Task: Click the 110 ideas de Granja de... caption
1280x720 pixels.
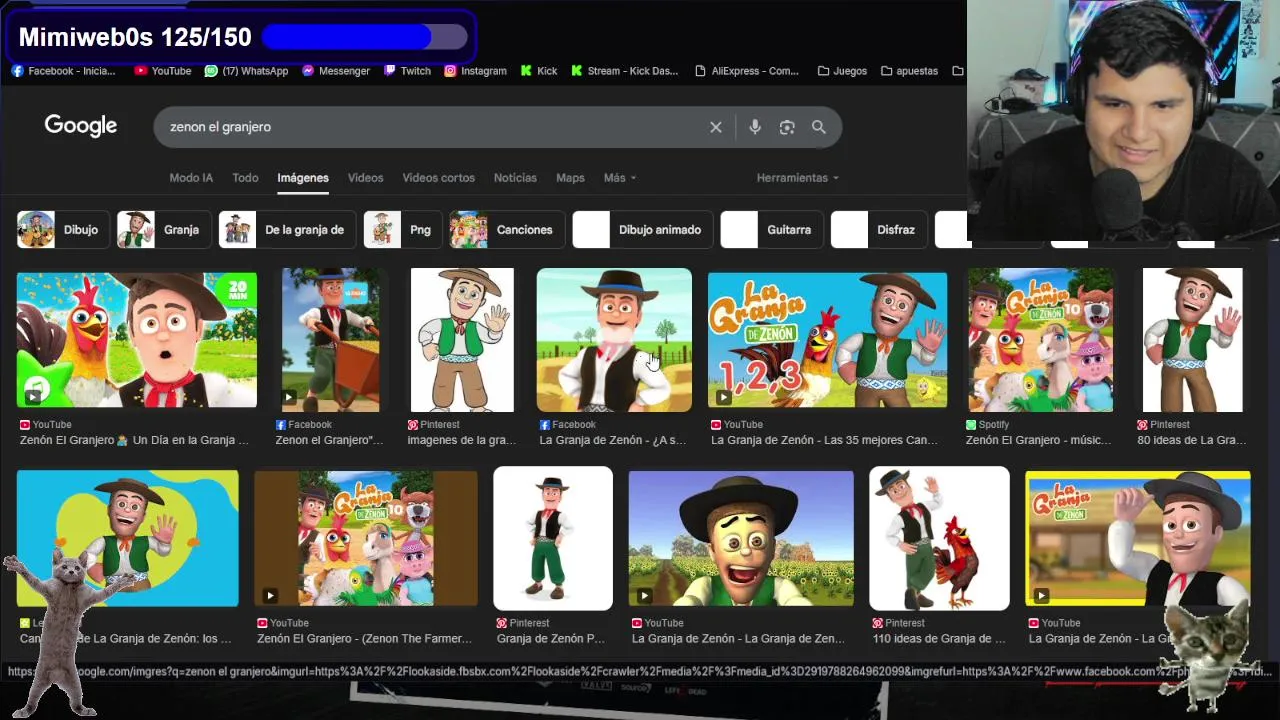Action: pyautogui.click(x=939, y=638)
